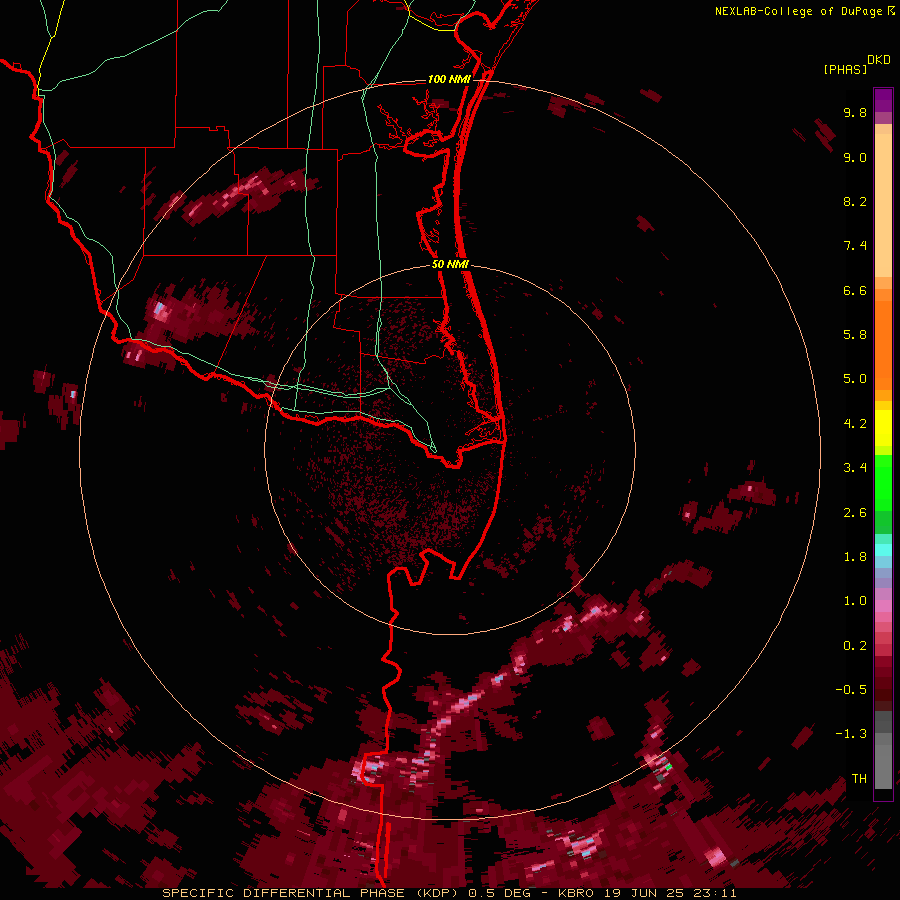Click the Specific Differential Phase KBRO caption
This screenshot has width=900, height=900.
coord(449,893)
